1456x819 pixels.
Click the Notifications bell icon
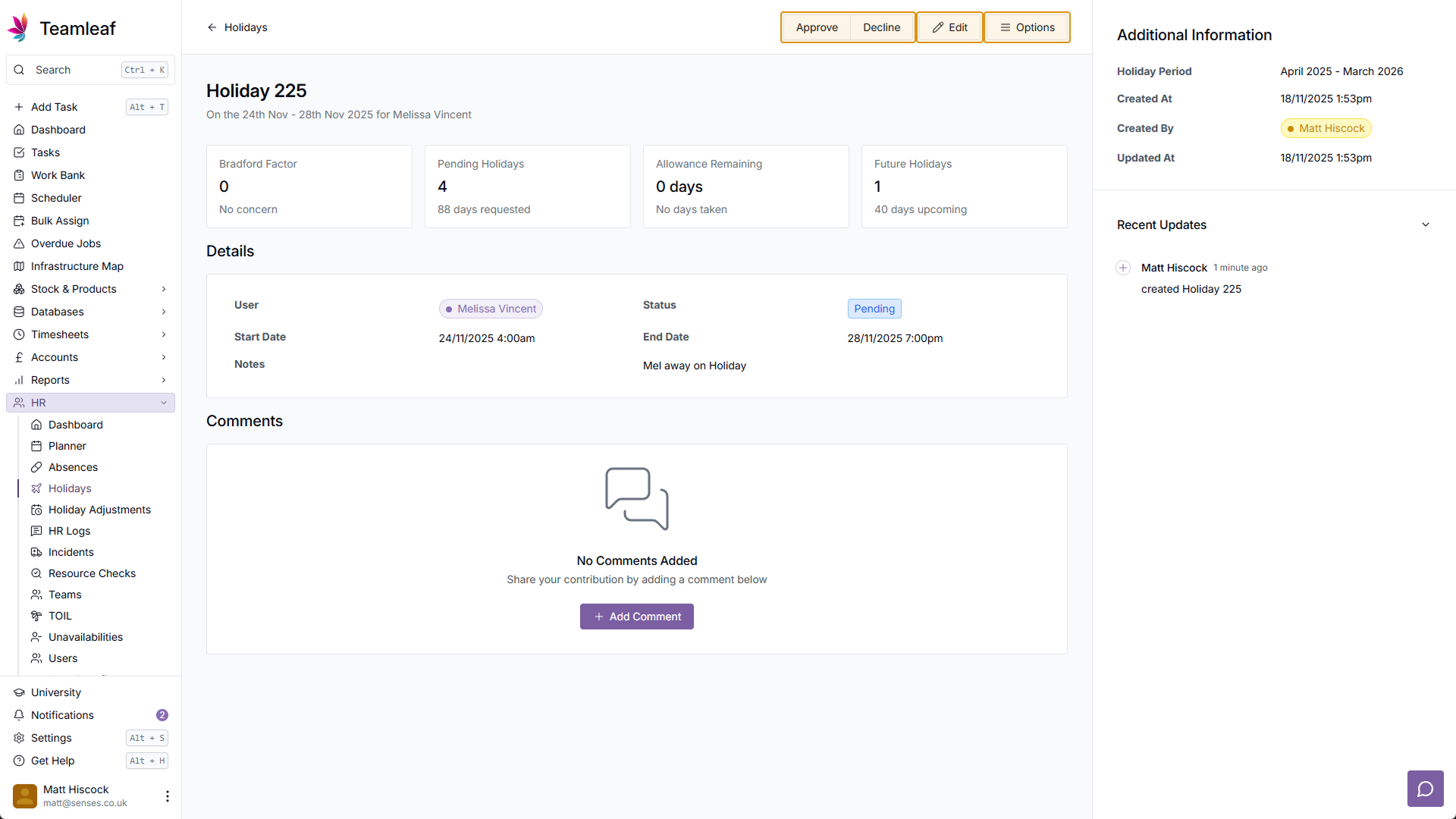19,715
